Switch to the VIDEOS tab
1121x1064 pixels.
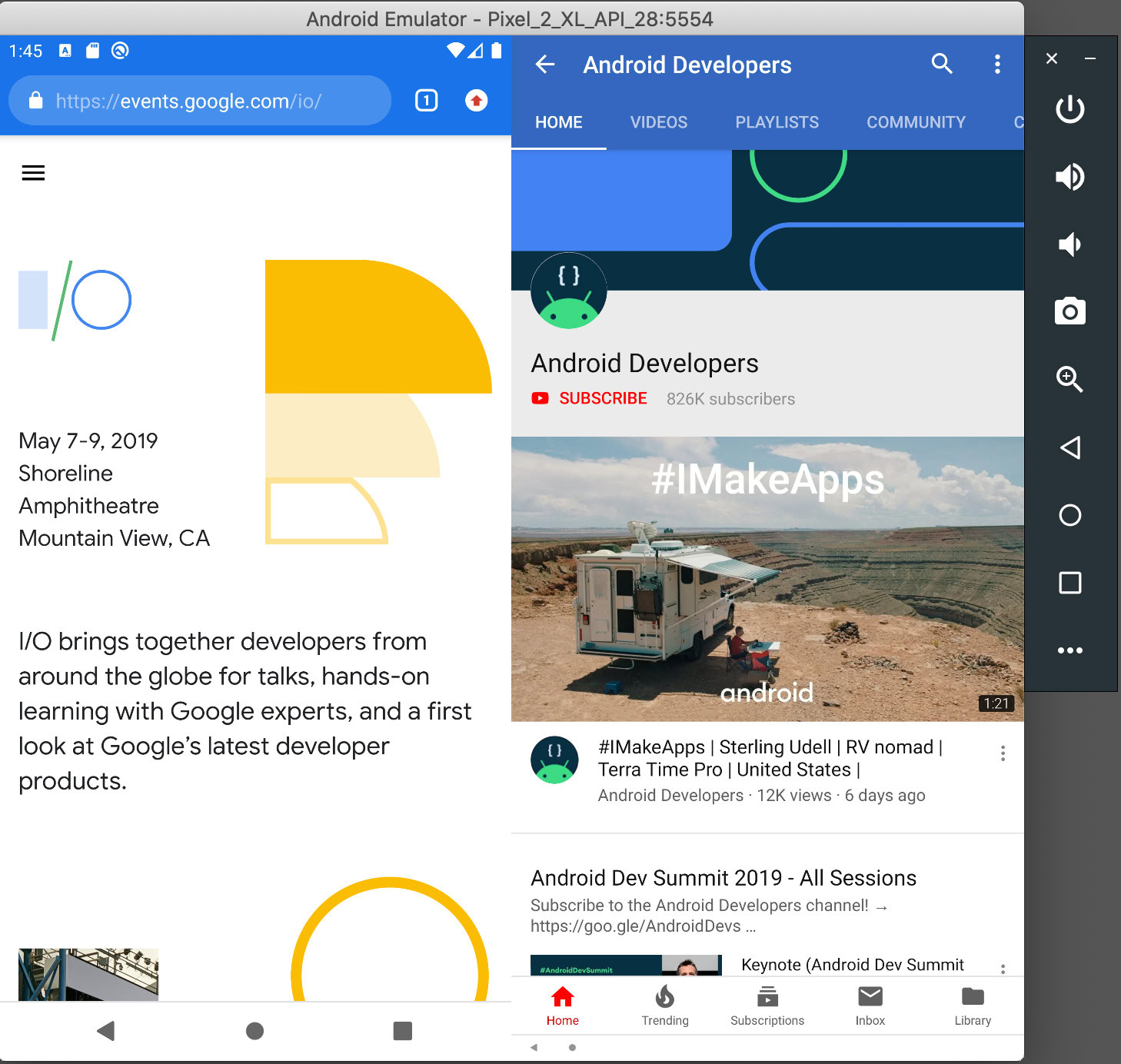coord(658,122)
